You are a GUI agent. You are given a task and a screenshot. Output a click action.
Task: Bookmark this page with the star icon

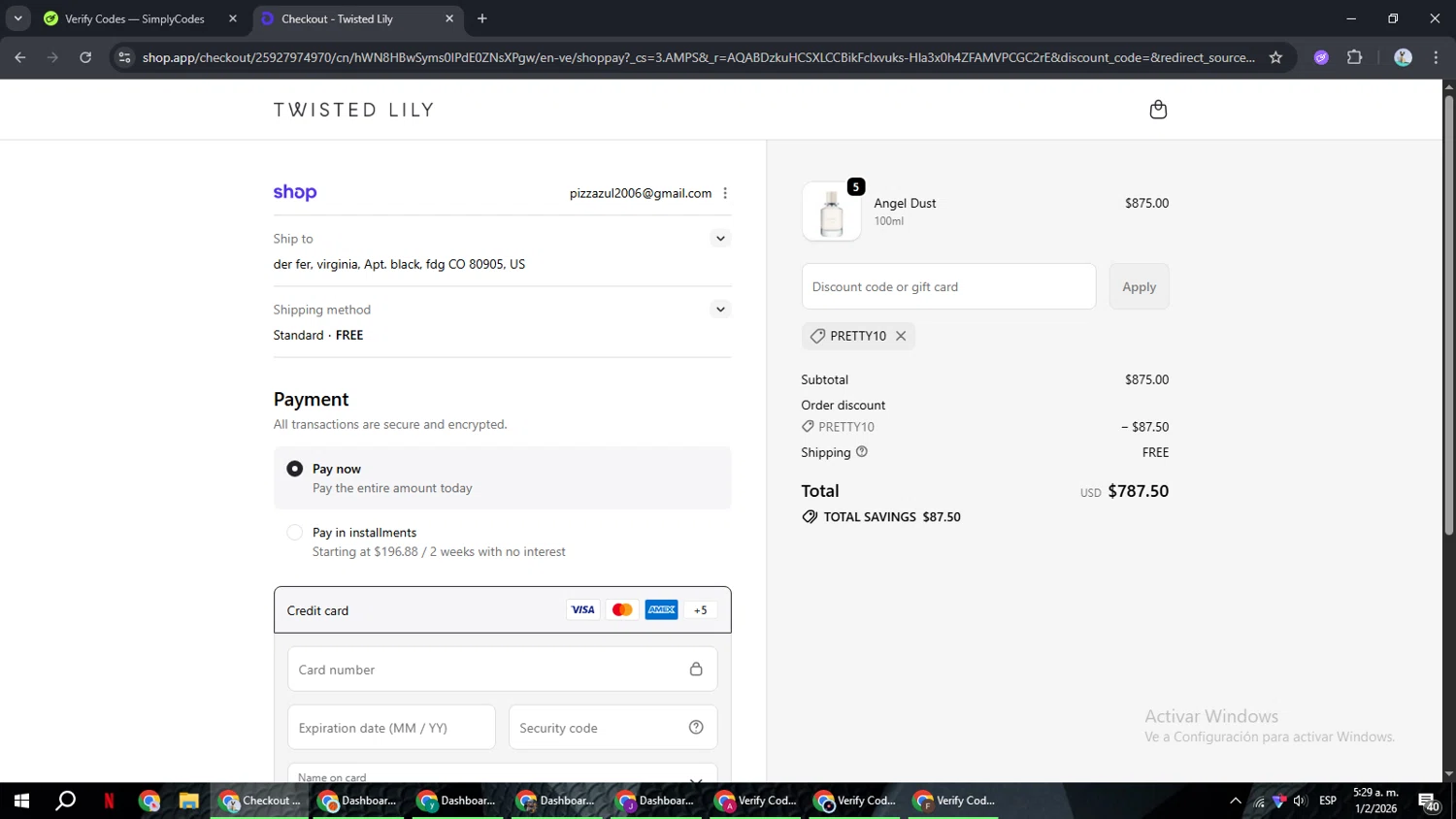click(x=1275, y=57)
